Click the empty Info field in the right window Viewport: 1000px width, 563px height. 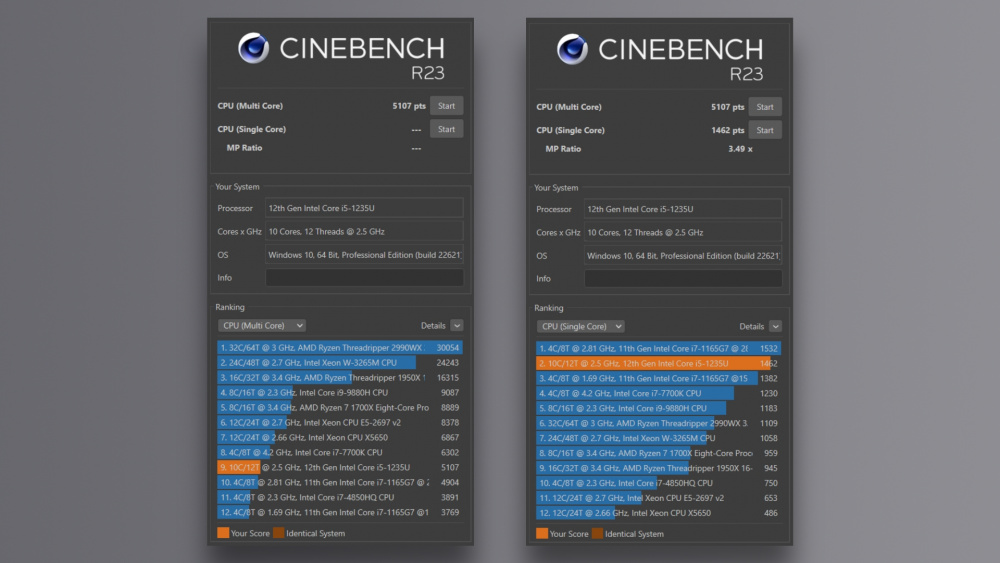tap(683, 278)
